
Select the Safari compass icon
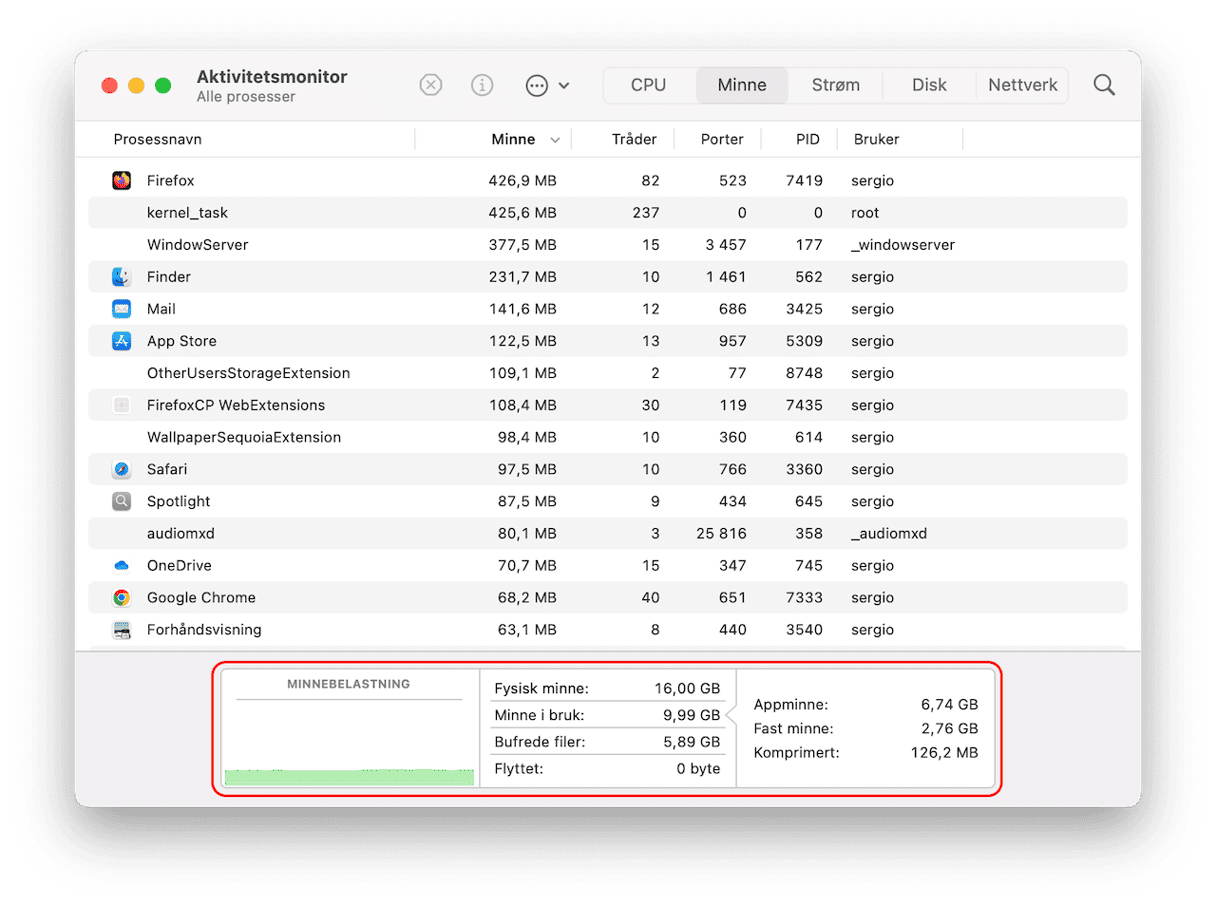point(122,468)
